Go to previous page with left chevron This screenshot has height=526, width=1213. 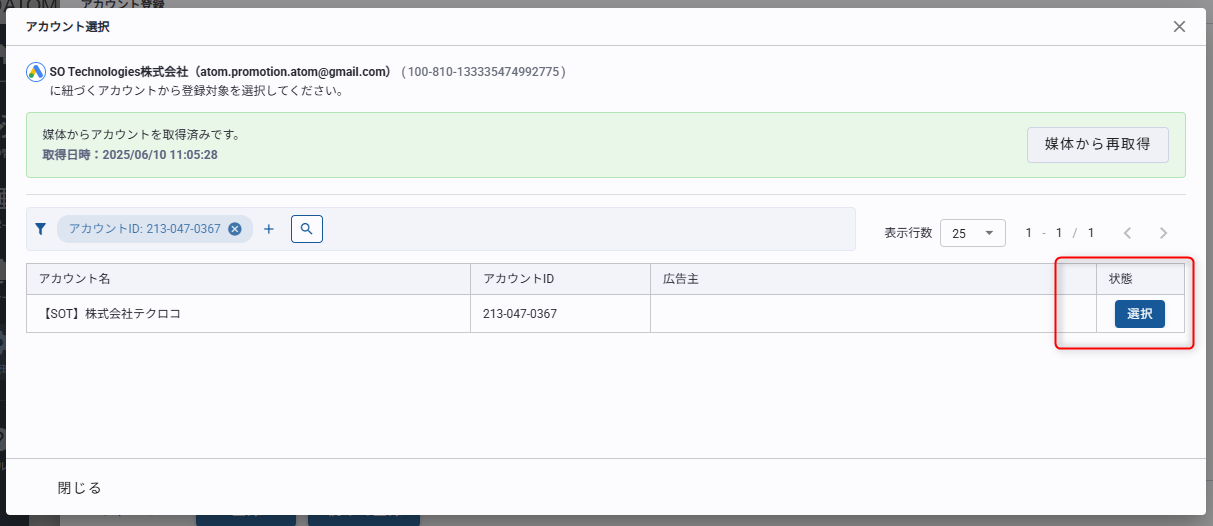[x=1127, y=233]
